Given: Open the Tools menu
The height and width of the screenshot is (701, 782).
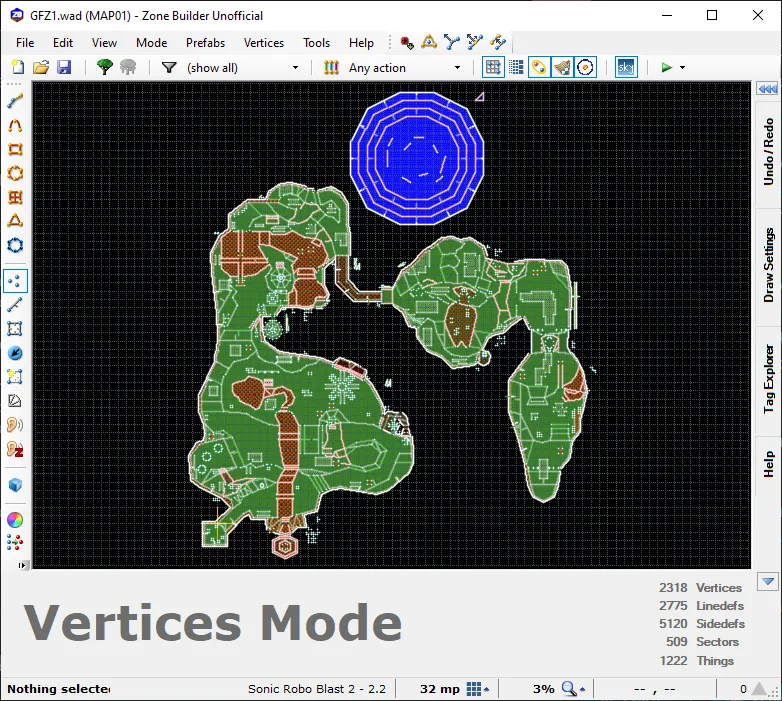Looking at the screenshot, I should (316, 43).
